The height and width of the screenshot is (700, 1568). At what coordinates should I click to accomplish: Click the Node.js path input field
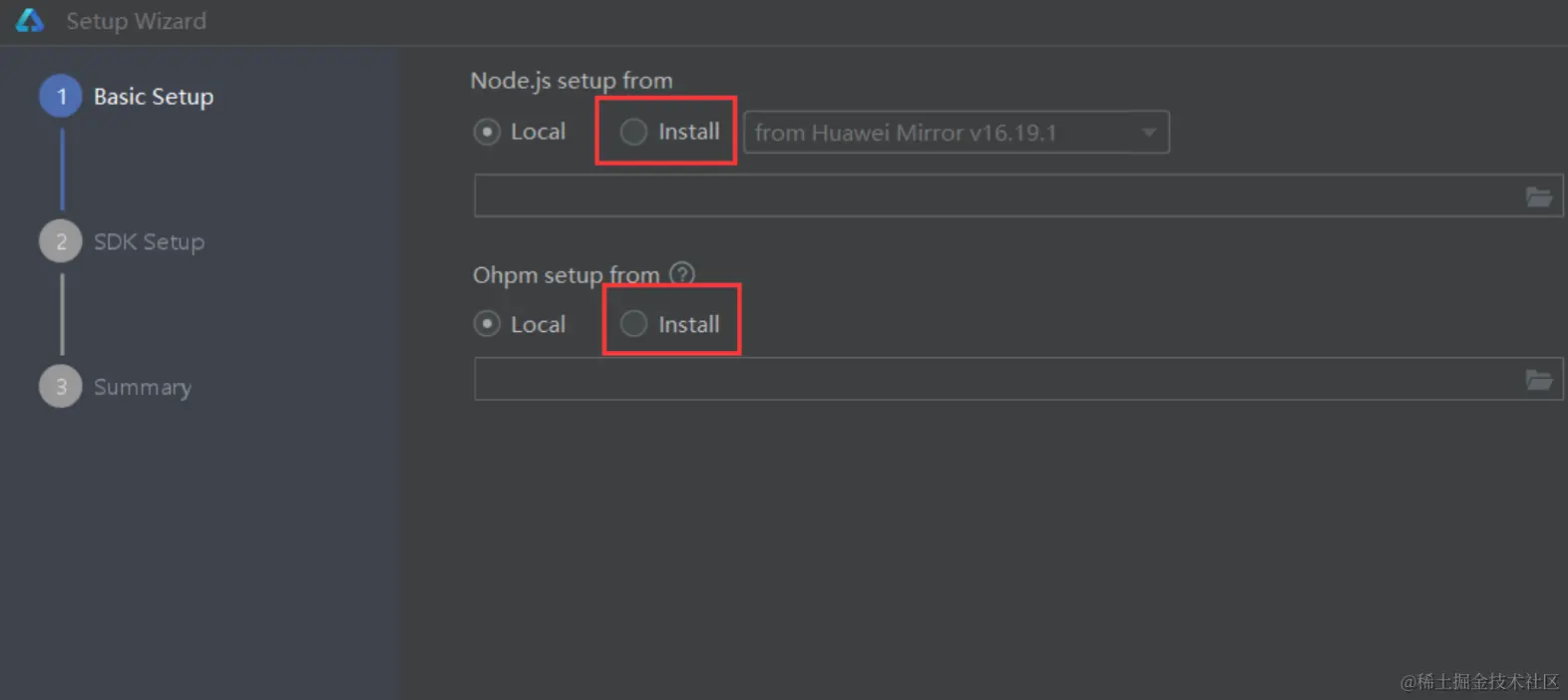coord(997,196)
